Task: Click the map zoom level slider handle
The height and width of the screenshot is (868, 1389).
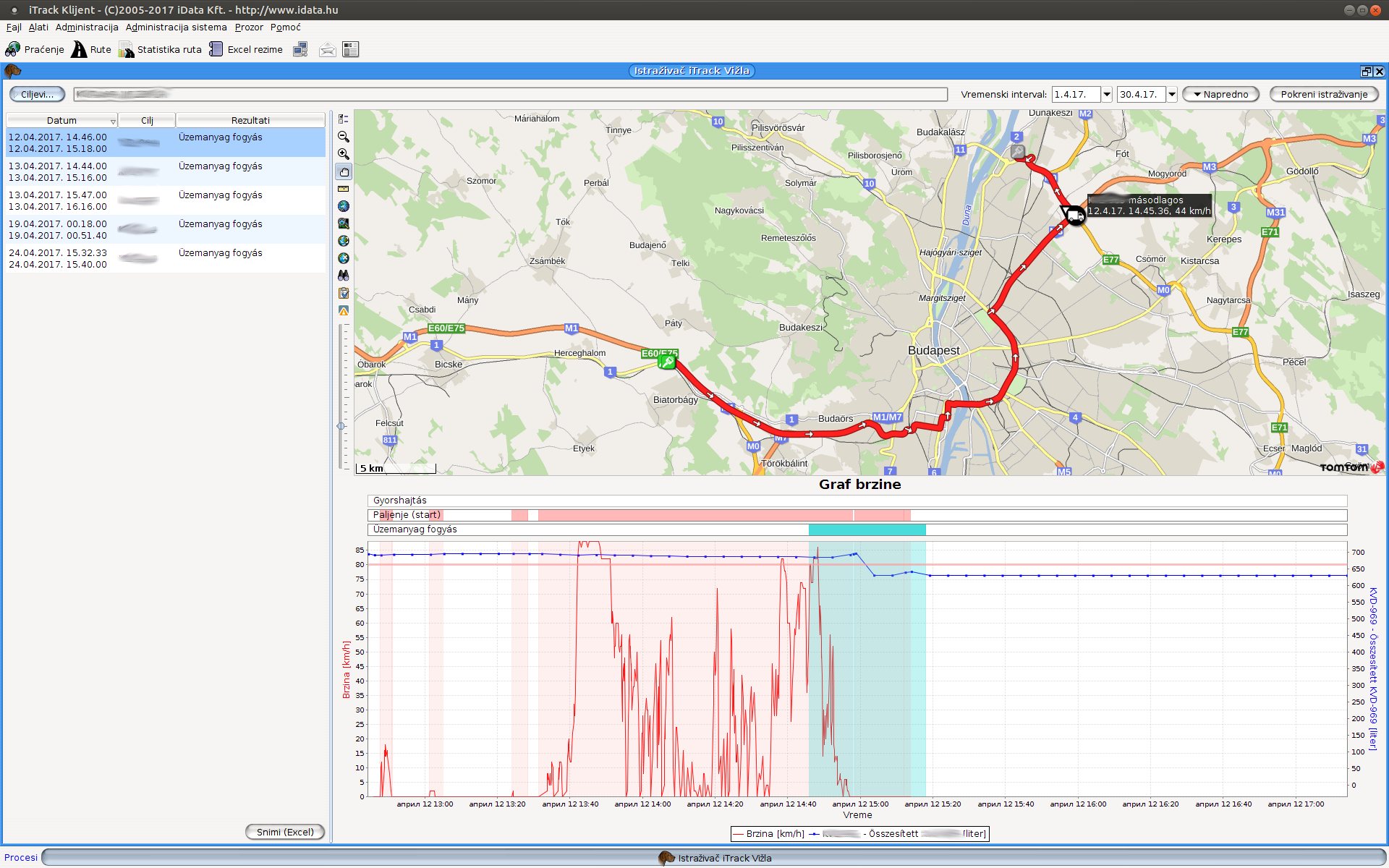Action: click(341, 426)
